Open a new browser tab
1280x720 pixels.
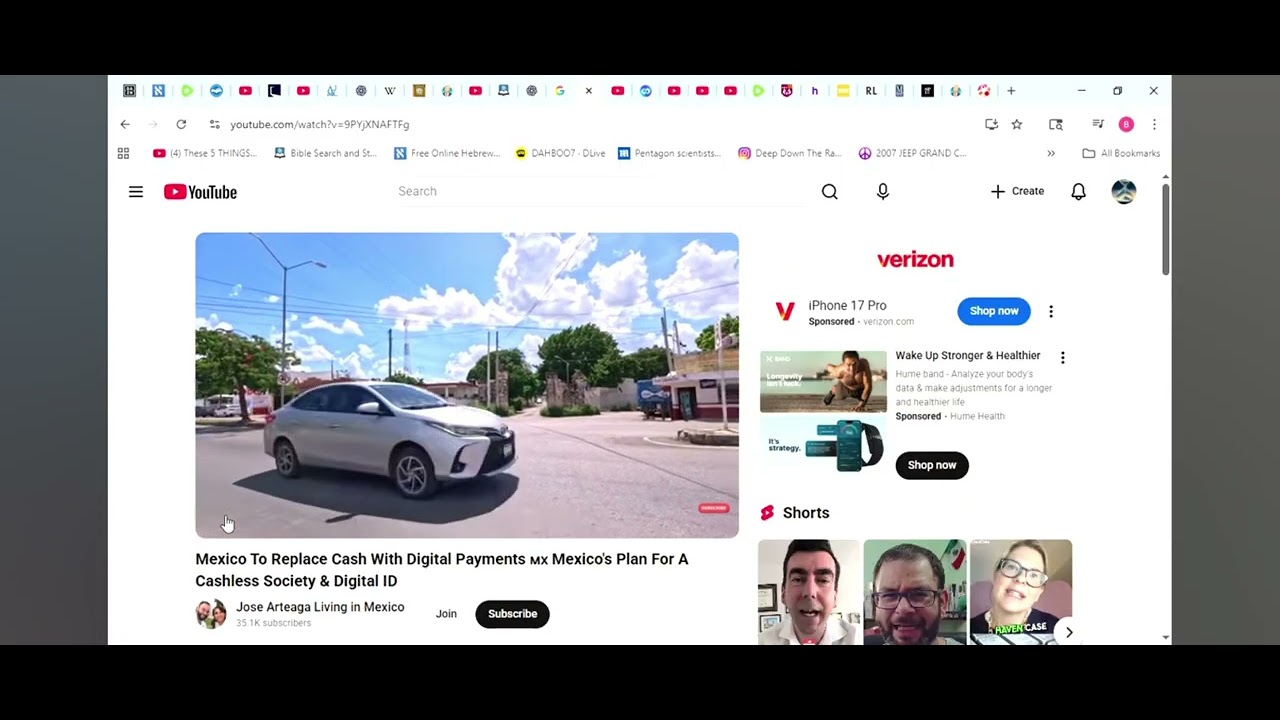pos(1011,91)
